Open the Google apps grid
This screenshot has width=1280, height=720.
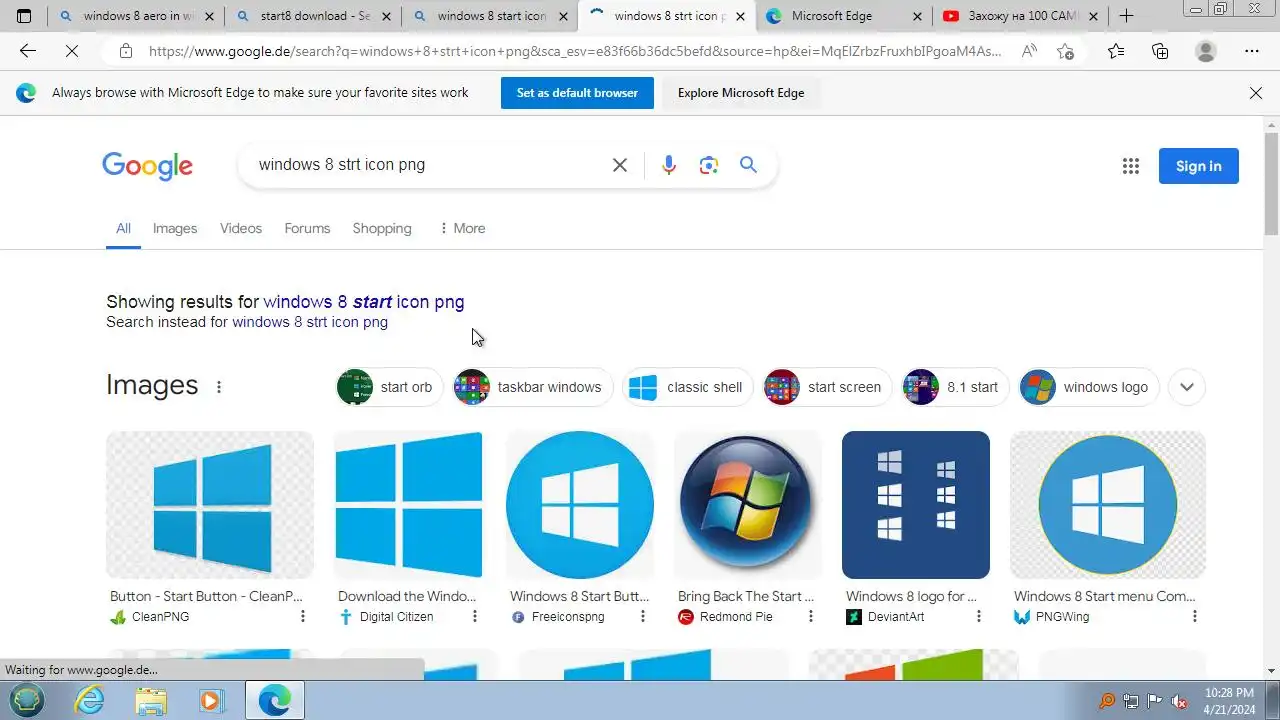1131,166
